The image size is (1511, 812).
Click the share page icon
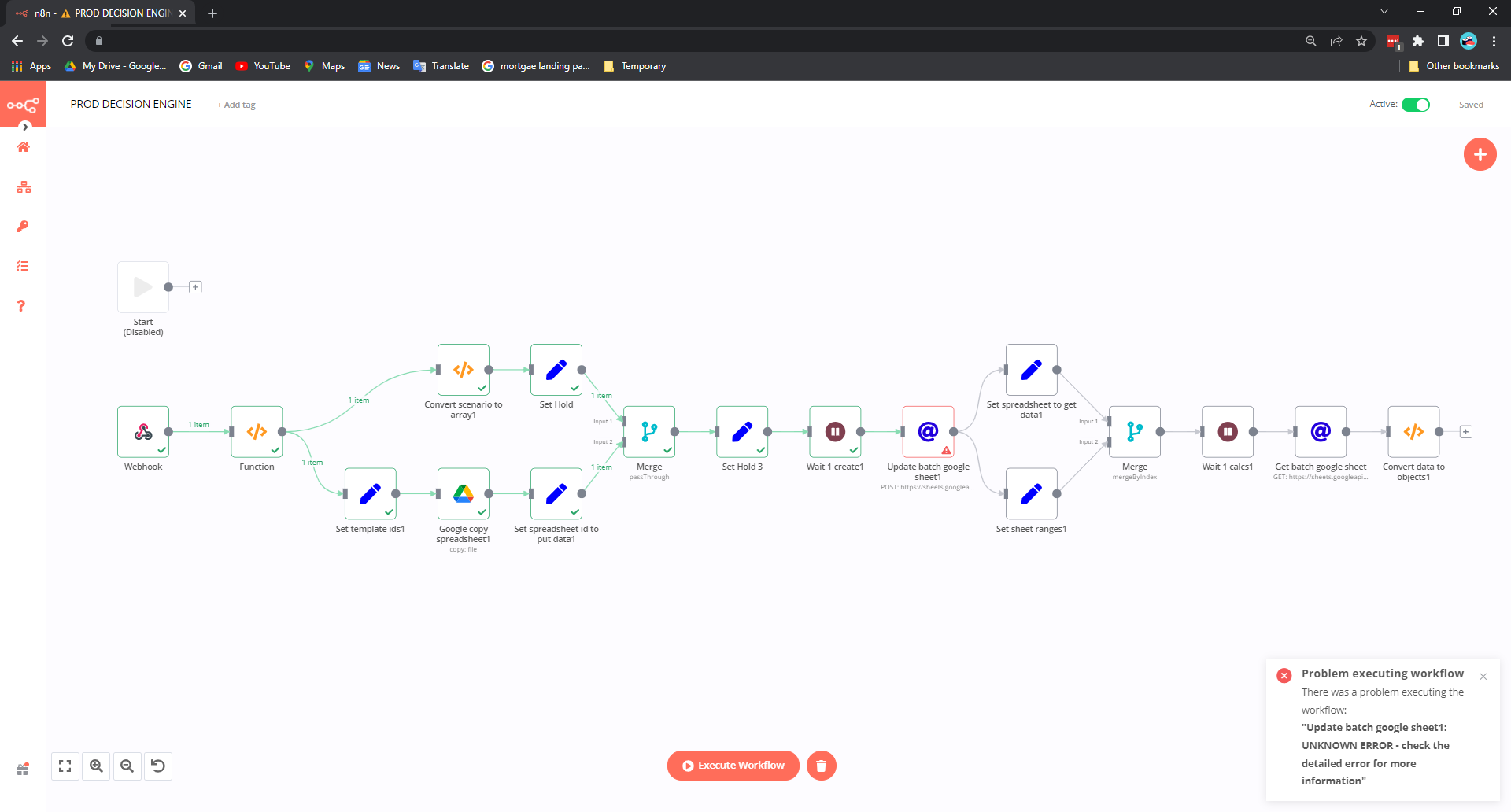(1336, 41)
